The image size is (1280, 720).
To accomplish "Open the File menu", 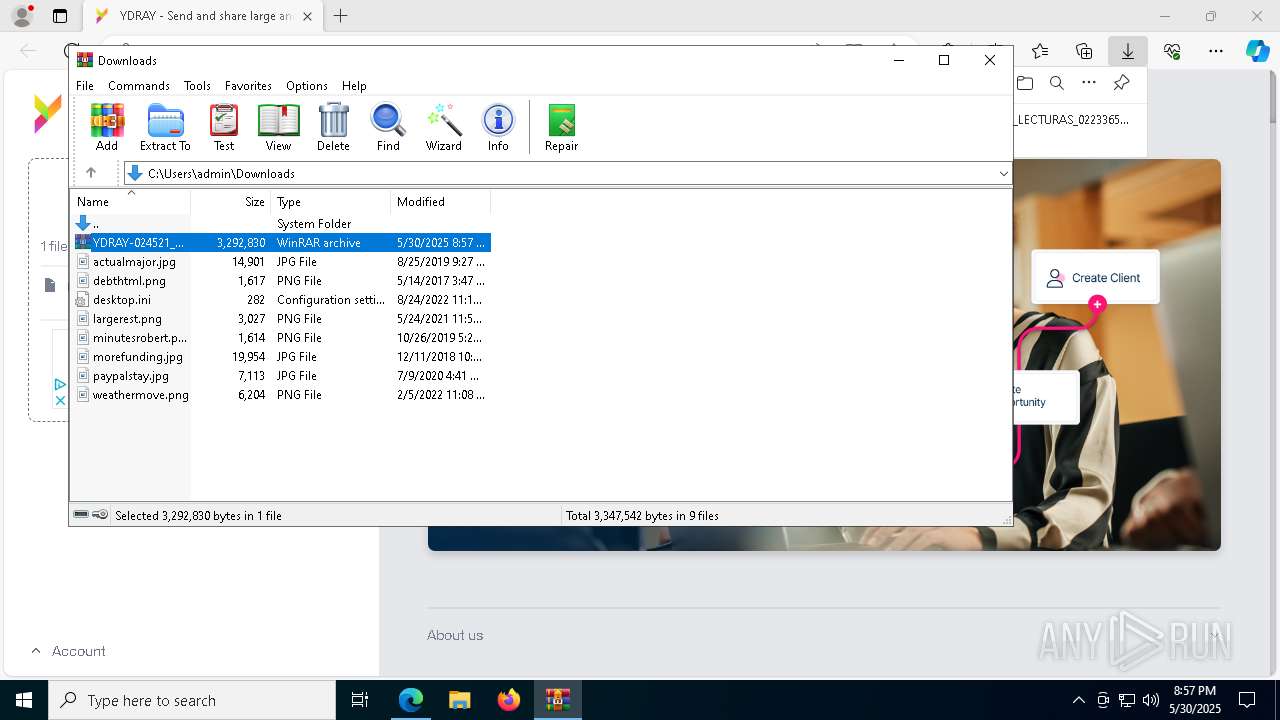I will (x=85, y=86).
